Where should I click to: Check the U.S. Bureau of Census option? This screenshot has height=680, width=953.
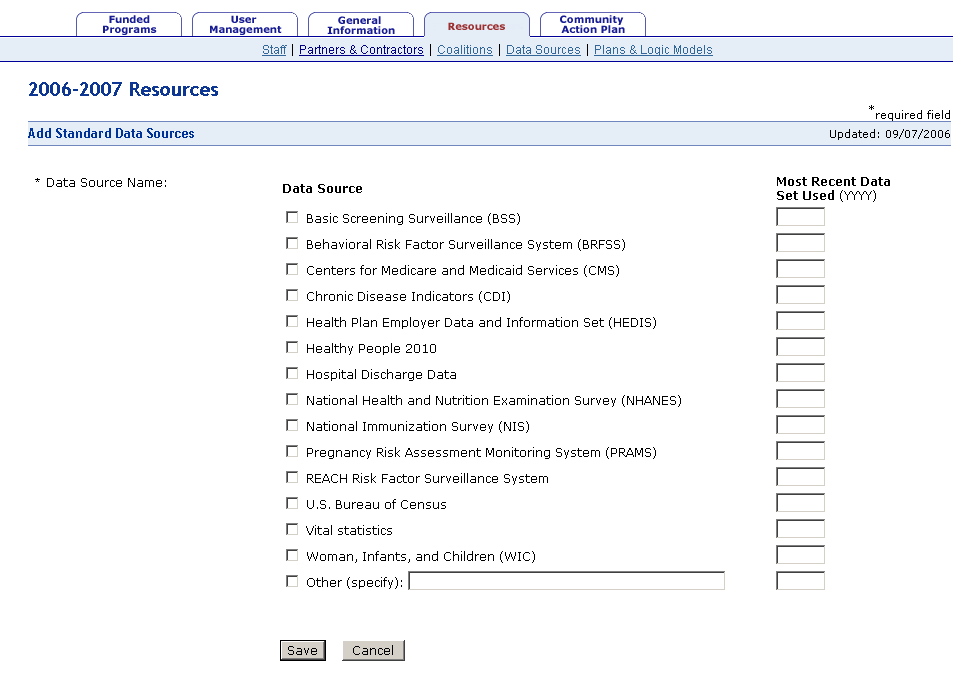(x=292, y=503)
